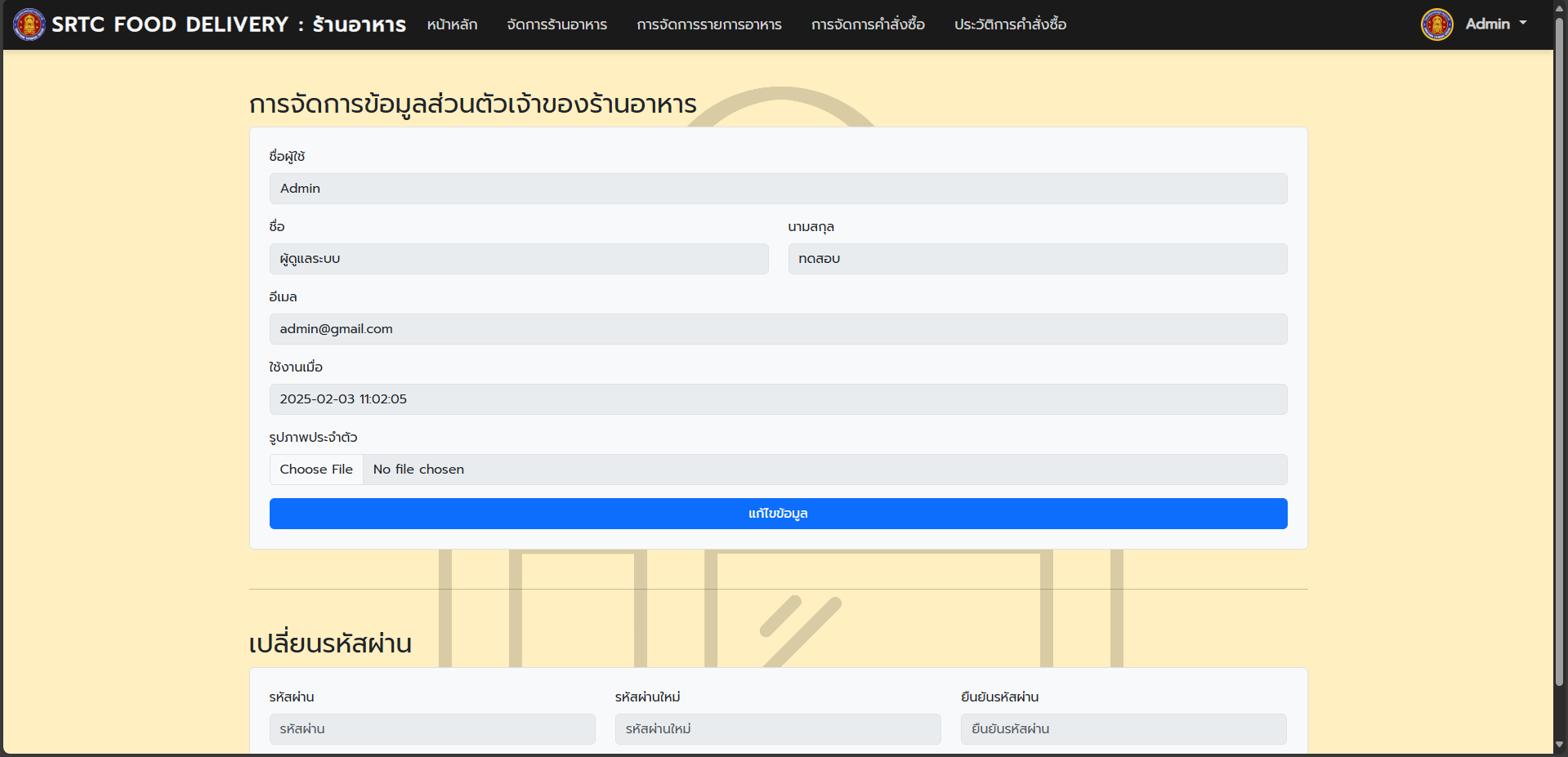Select the อีเมล field with admin@gmail.com

coord(778,329)
